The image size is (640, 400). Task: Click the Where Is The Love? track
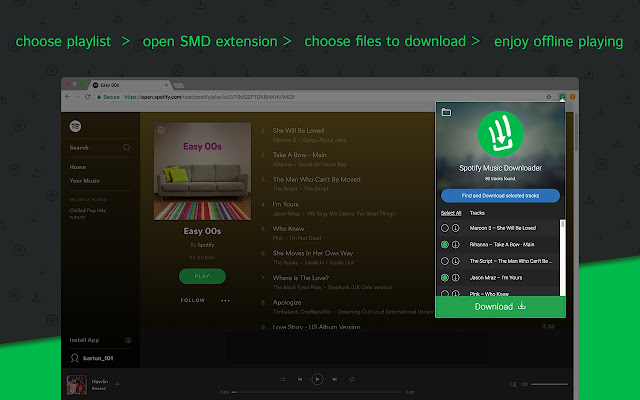pos(300,278)
